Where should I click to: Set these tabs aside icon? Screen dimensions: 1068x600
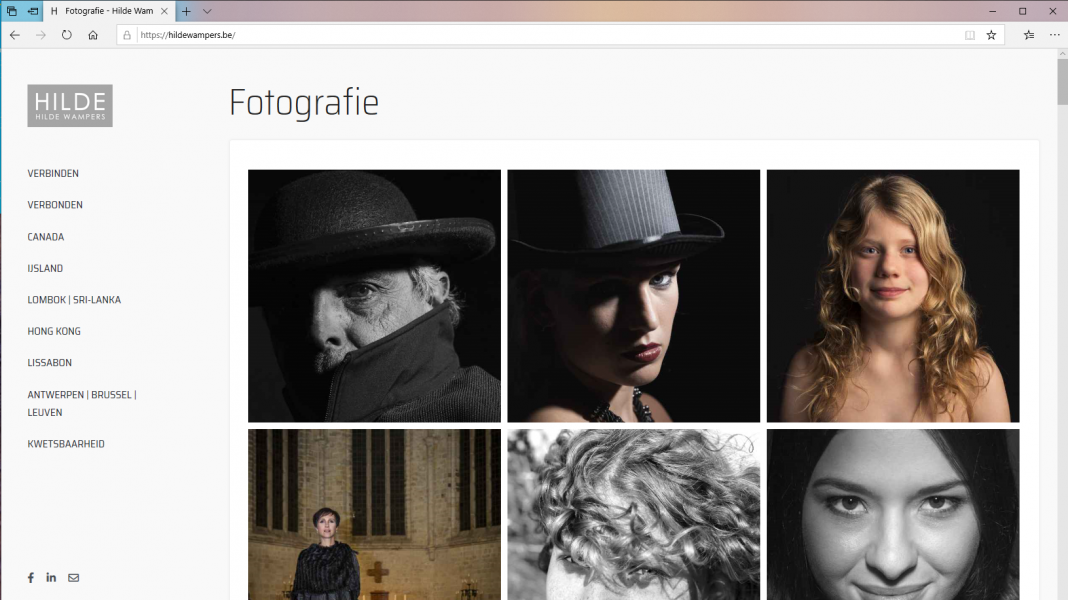[x=33, y=11]
